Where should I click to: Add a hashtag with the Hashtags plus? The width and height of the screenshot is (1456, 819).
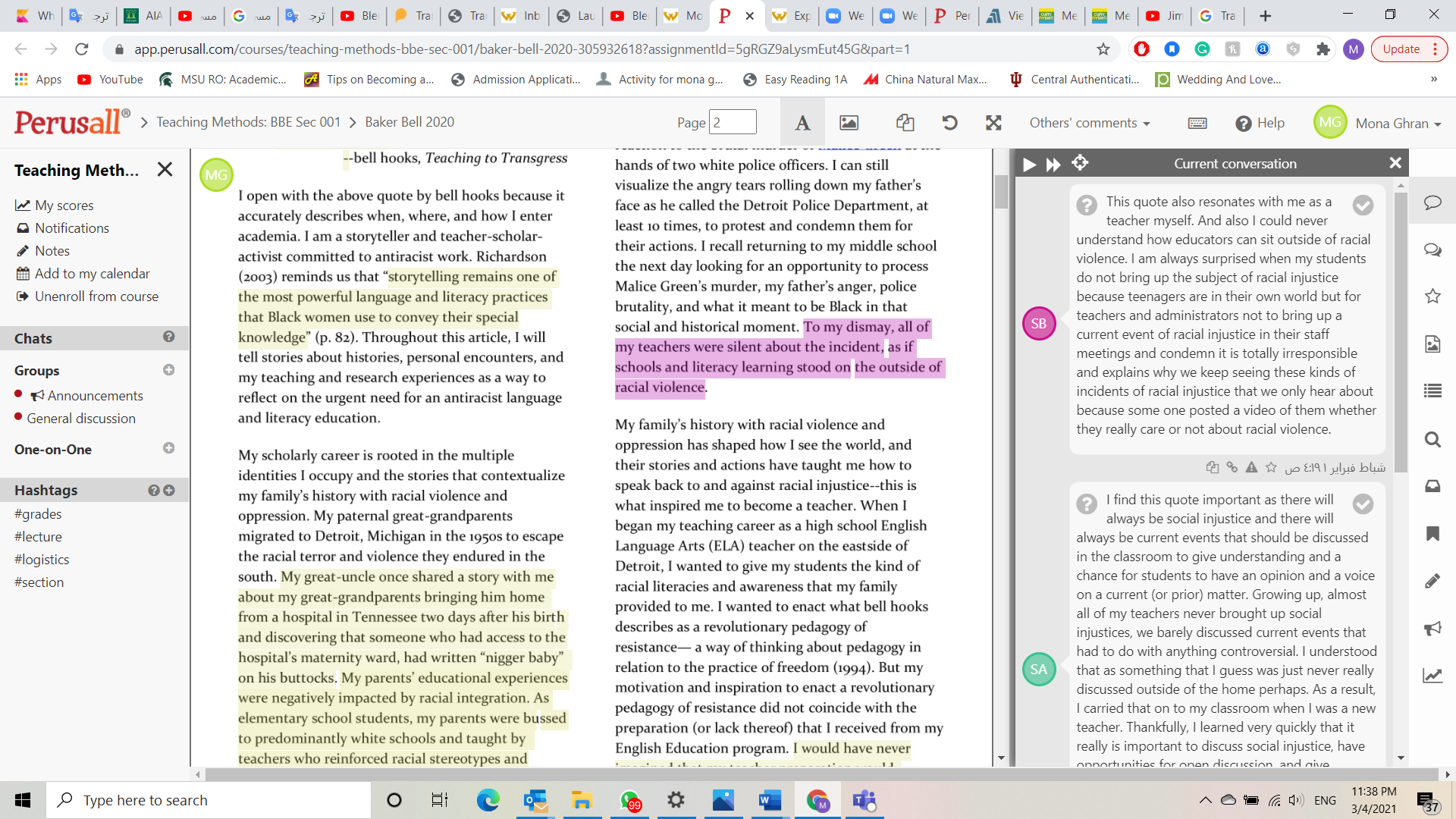point(169,490)
